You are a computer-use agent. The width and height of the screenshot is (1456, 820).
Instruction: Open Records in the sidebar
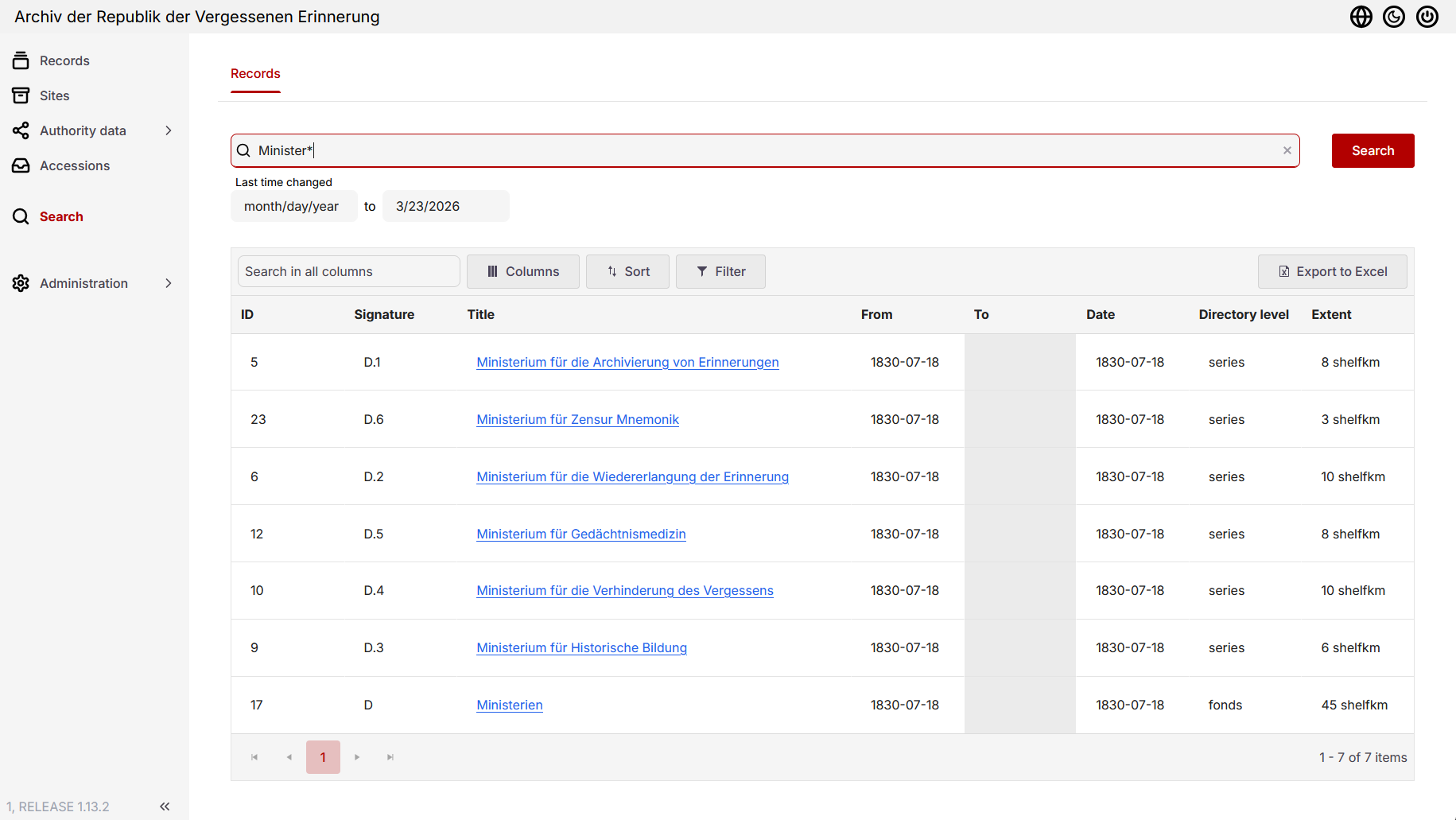coord(64,60)
